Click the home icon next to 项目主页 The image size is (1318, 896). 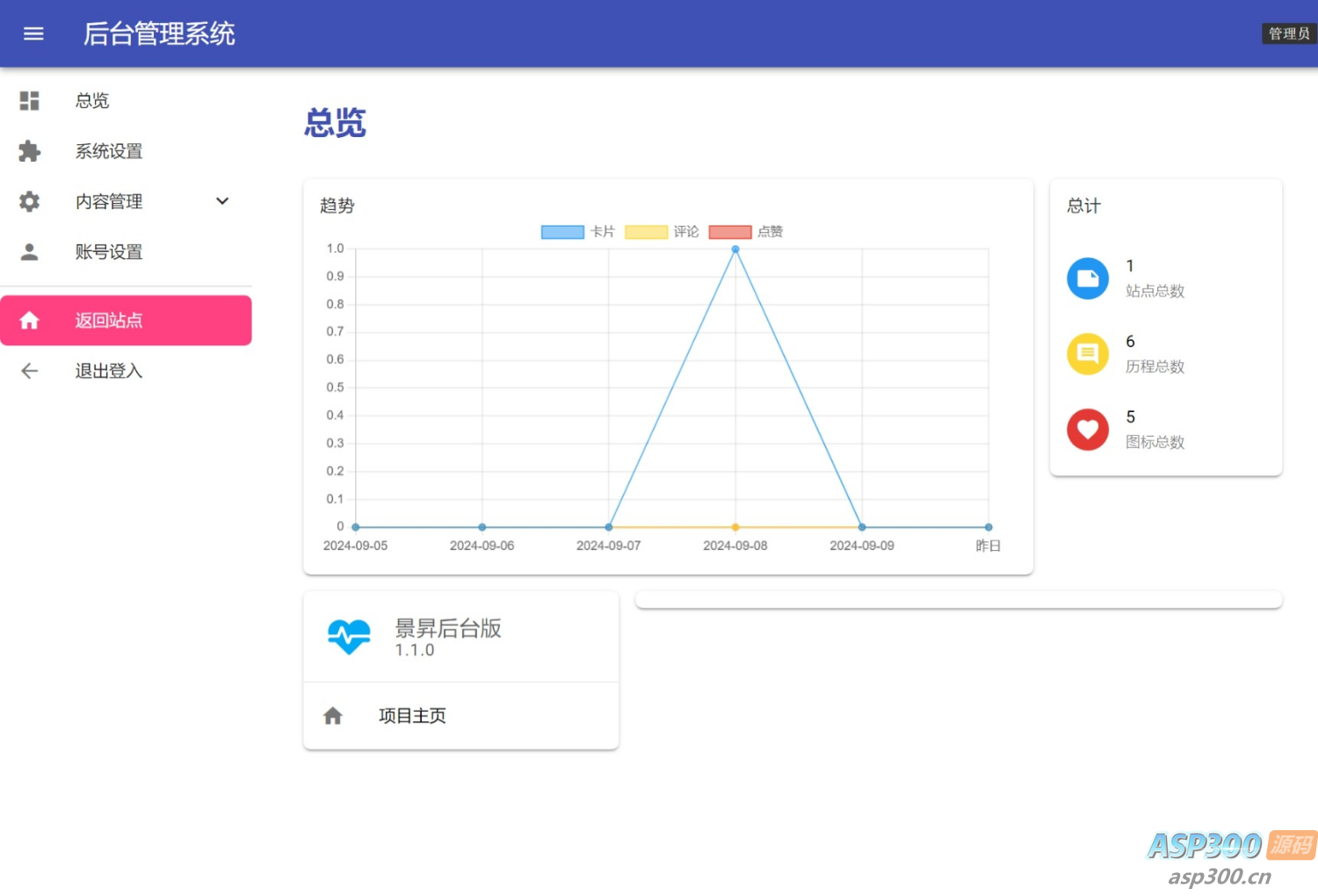pyautogui.click(x=333, y=715)
